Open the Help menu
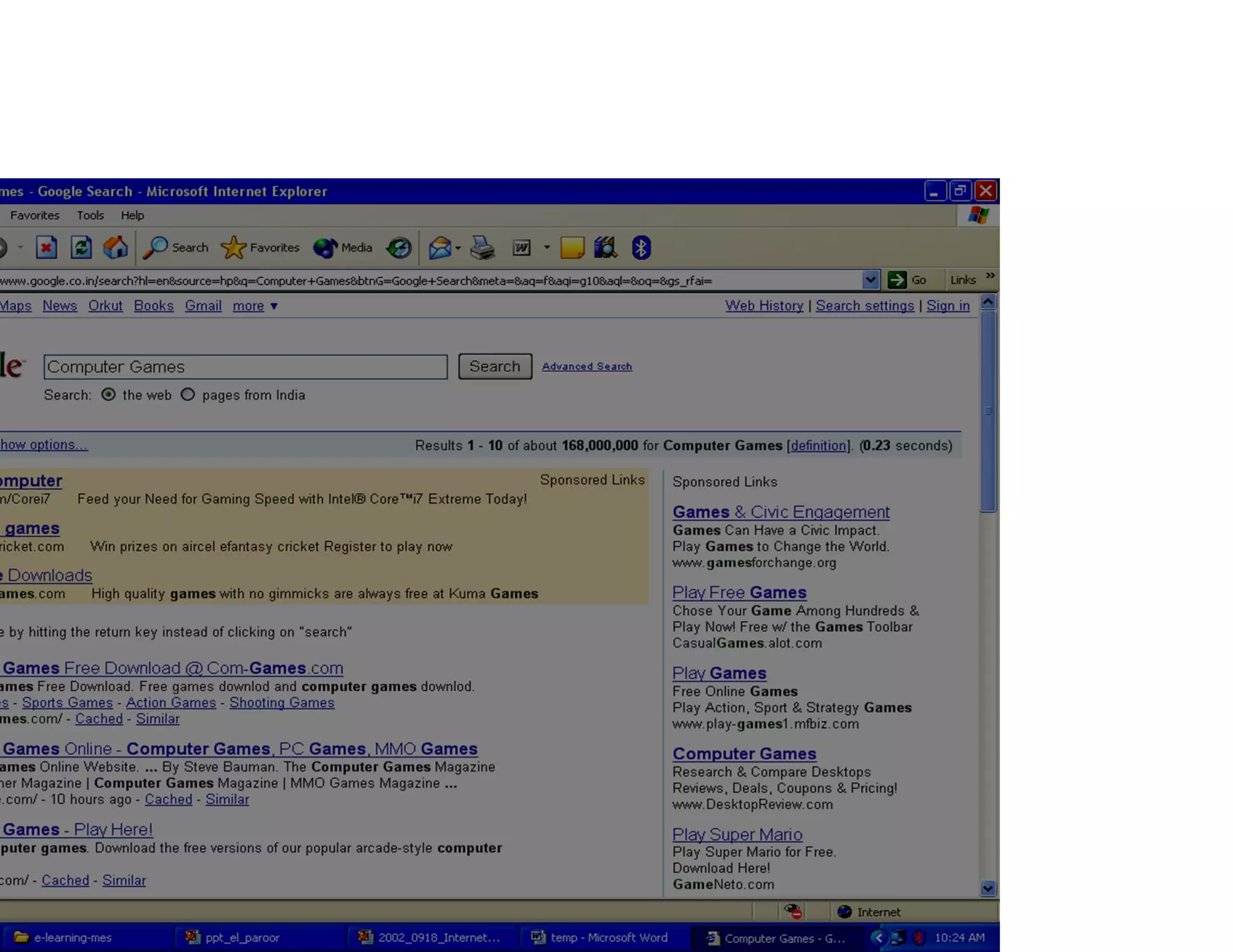 pyautogui.click(x=132, y=215)
